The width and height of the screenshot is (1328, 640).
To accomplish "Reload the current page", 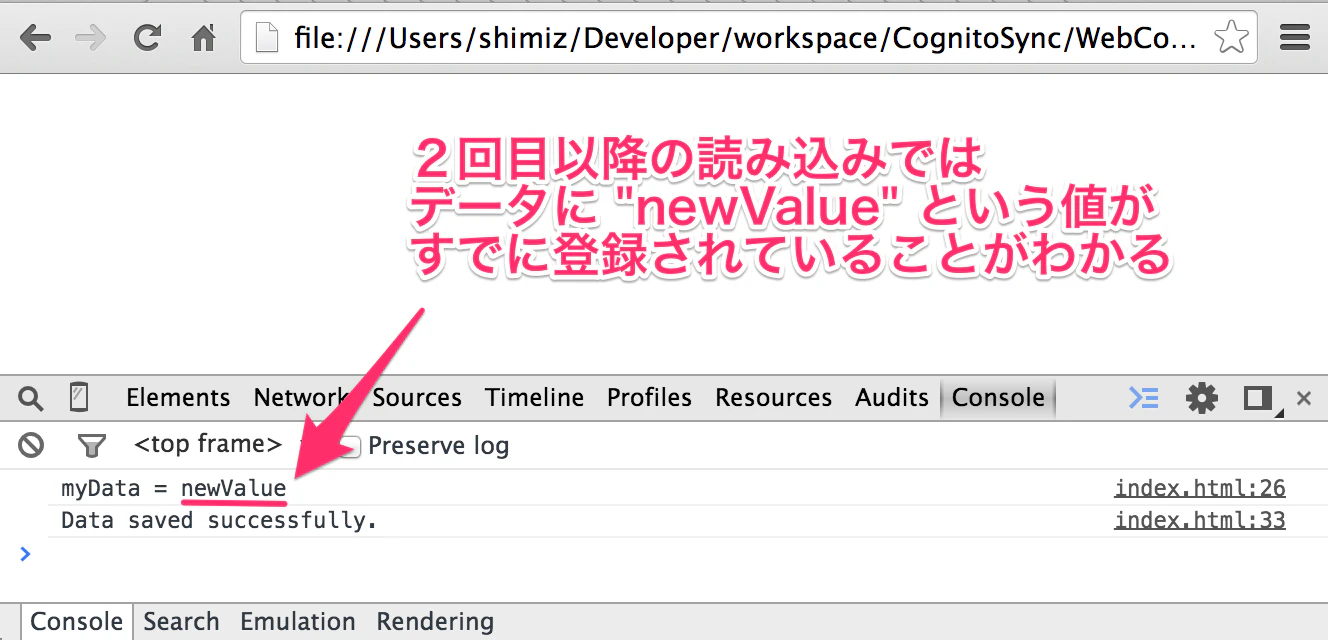I will click(148, 39).
